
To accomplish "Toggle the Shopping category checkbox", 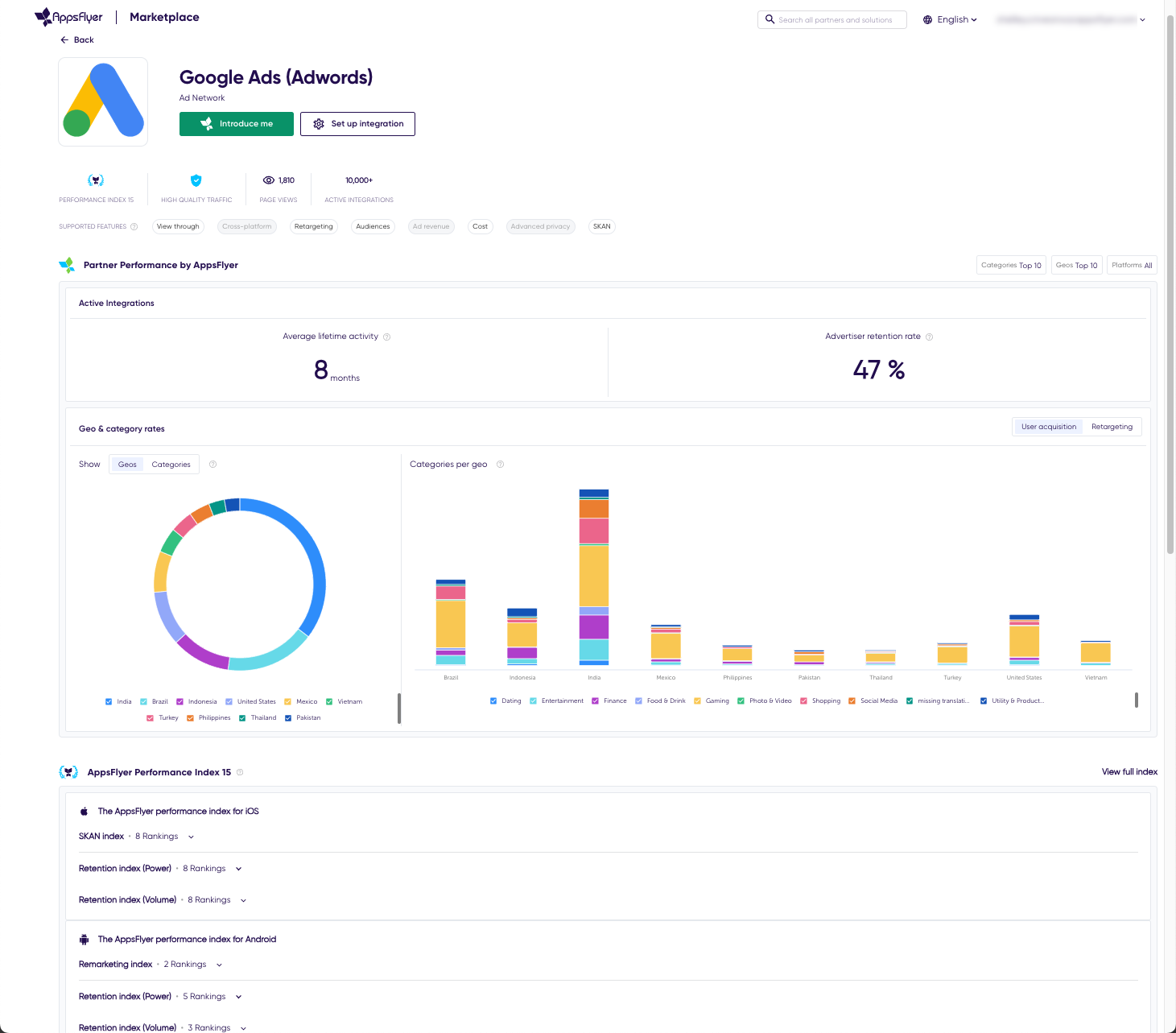I will [803, 700].
